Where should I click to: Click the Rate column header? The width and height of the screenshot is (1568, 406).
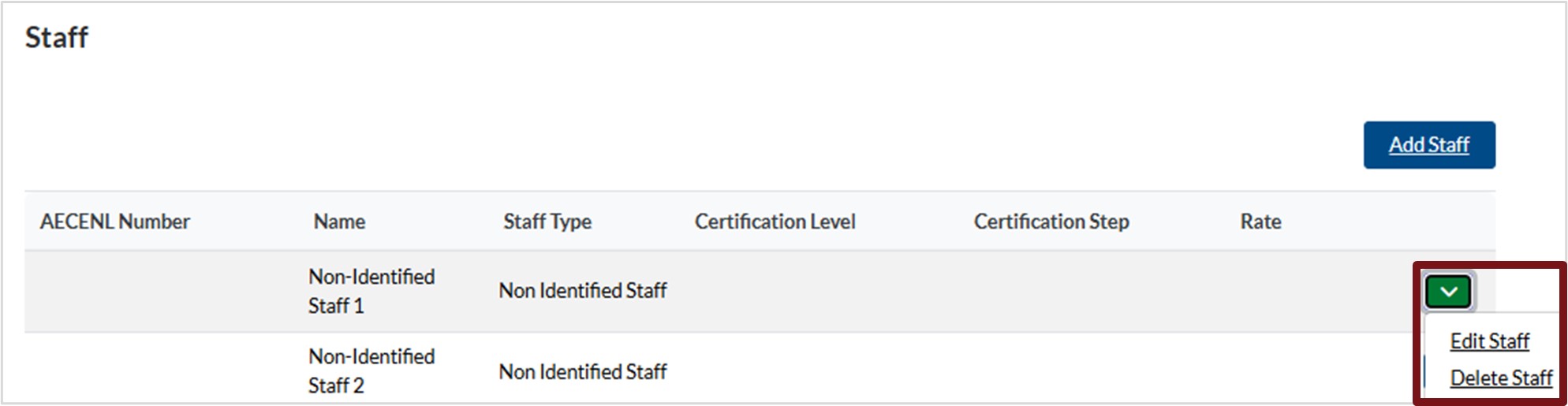(1260, 222)
